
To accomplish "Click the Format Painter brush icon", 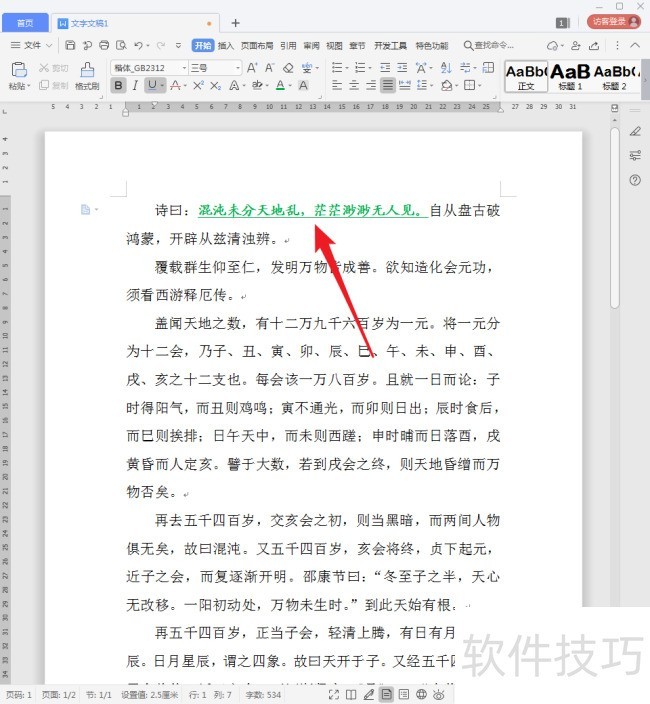I will [x=87, y=70].
